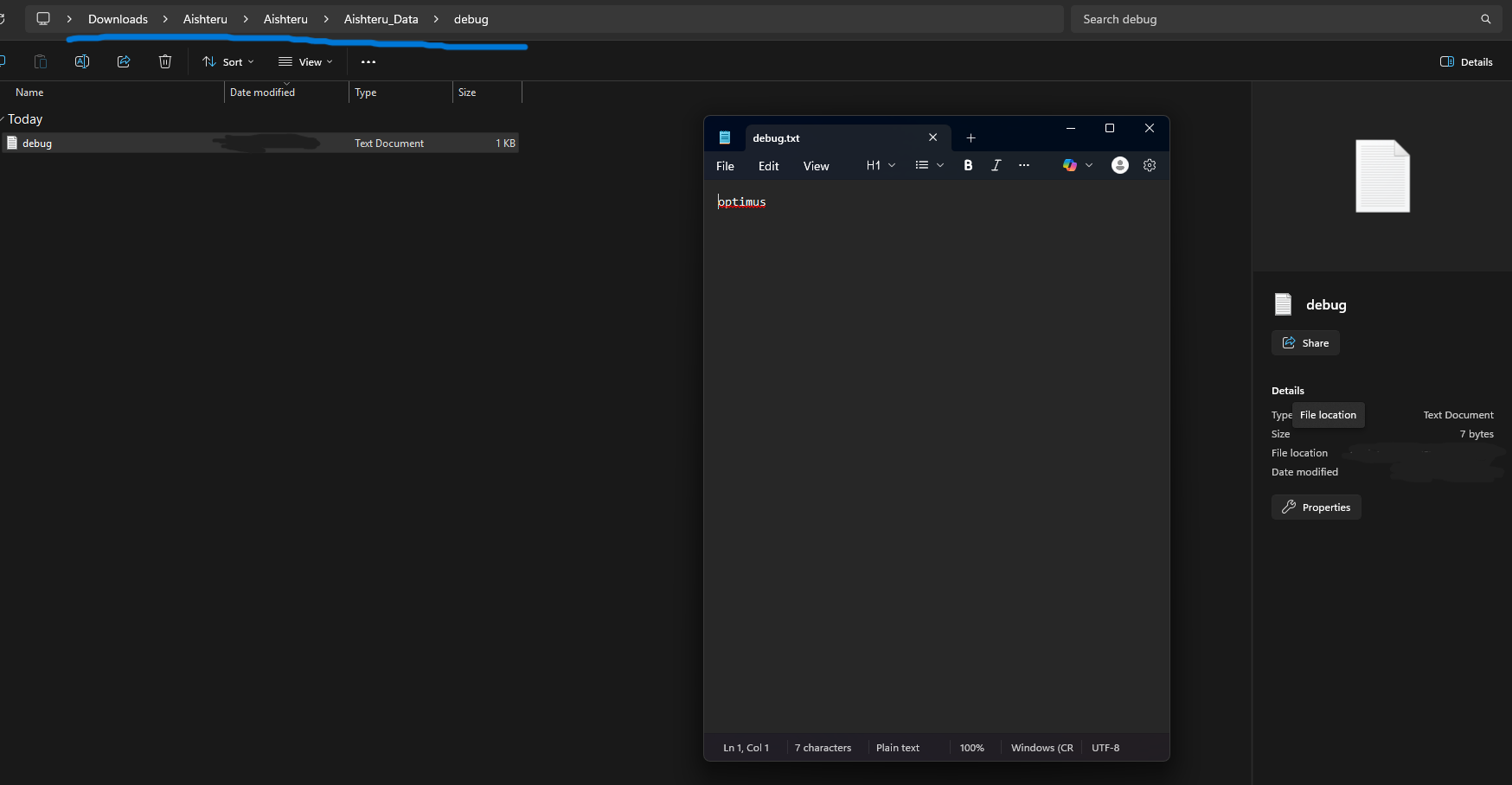Click the Copilot icon in Notepad
1512x785 pixels.
click(x=1070, y=165)
